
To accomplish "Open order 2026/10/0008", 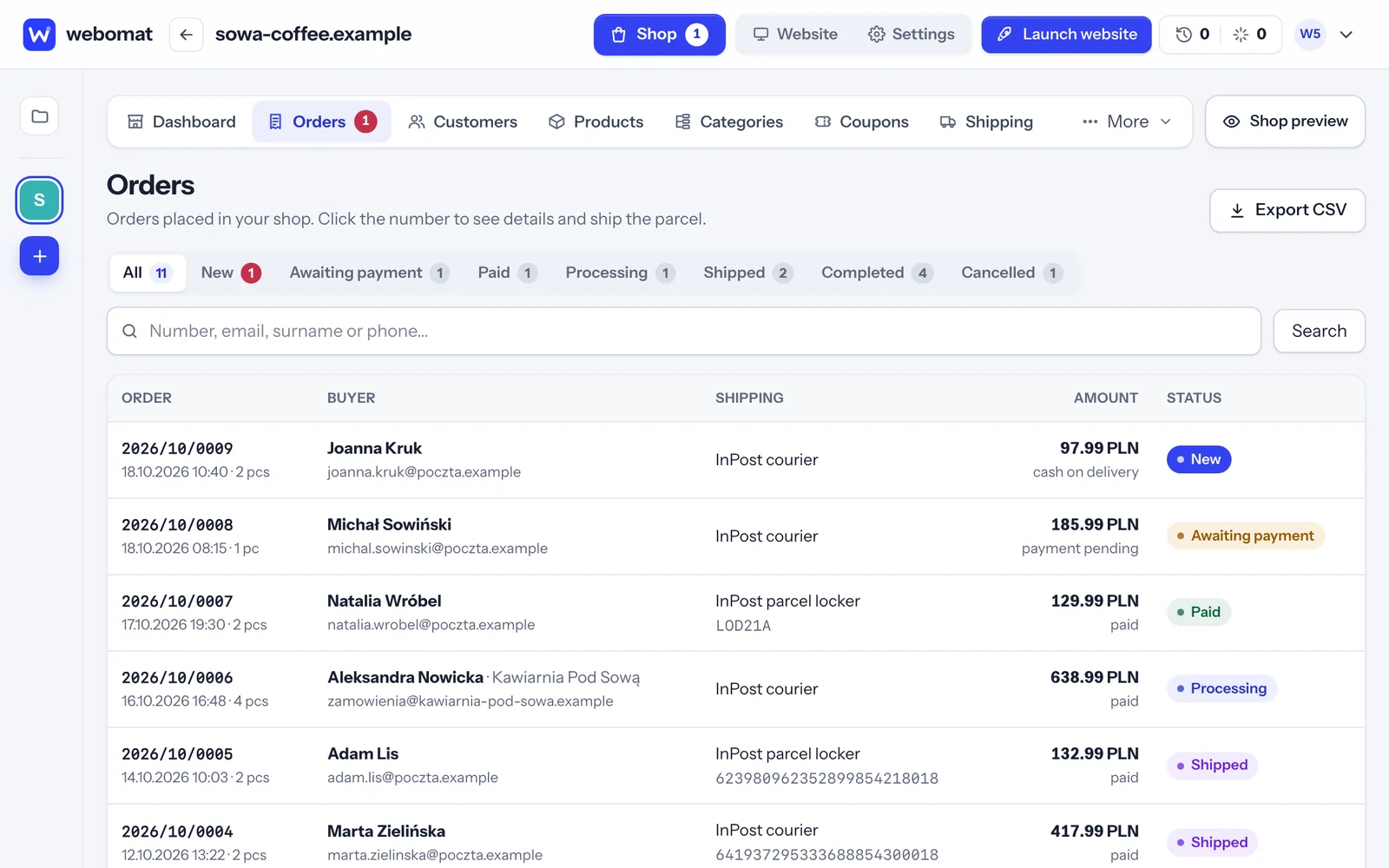I will (x=177, y=525).
